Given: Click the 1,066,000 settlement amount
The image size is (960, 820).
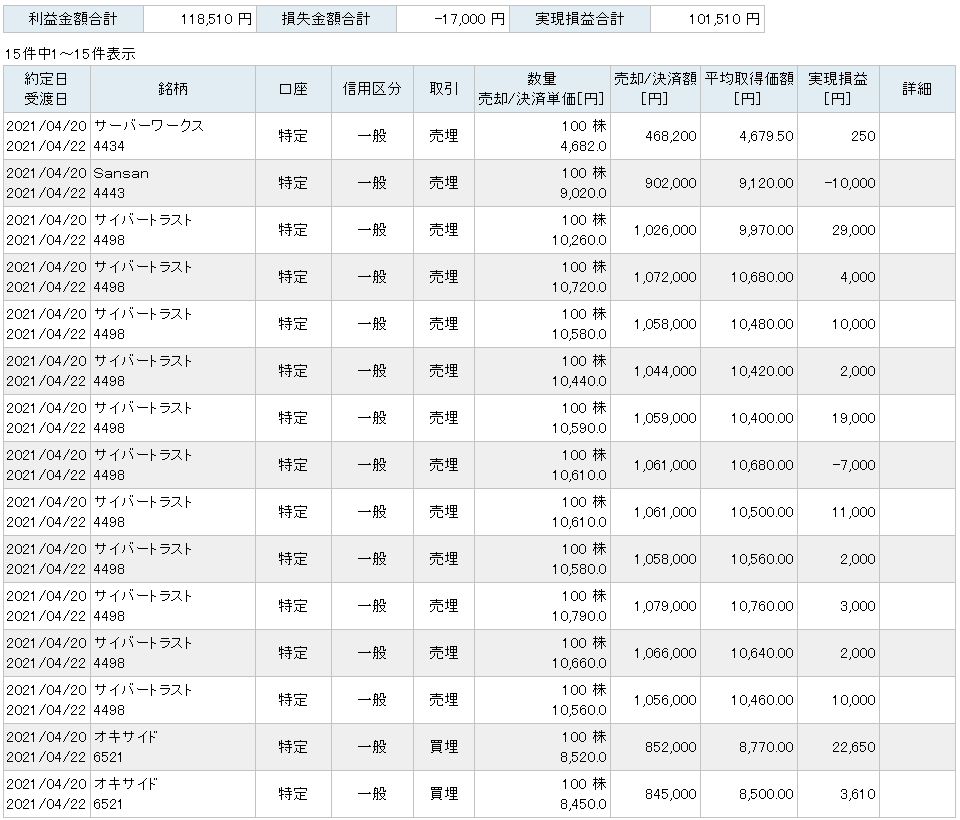Looking at the screenshot, I should [x=665, y=653].
